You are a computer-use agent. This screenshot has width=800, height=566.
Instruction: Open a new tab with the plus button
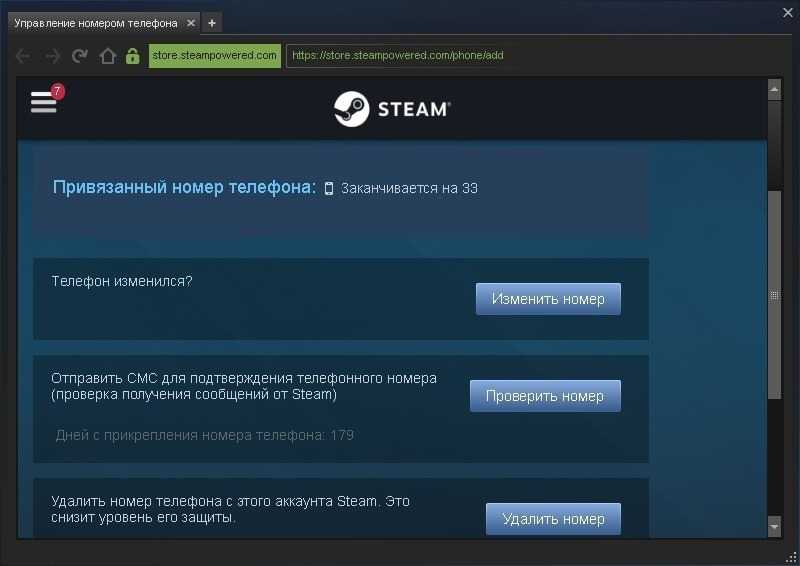(212, 23)
